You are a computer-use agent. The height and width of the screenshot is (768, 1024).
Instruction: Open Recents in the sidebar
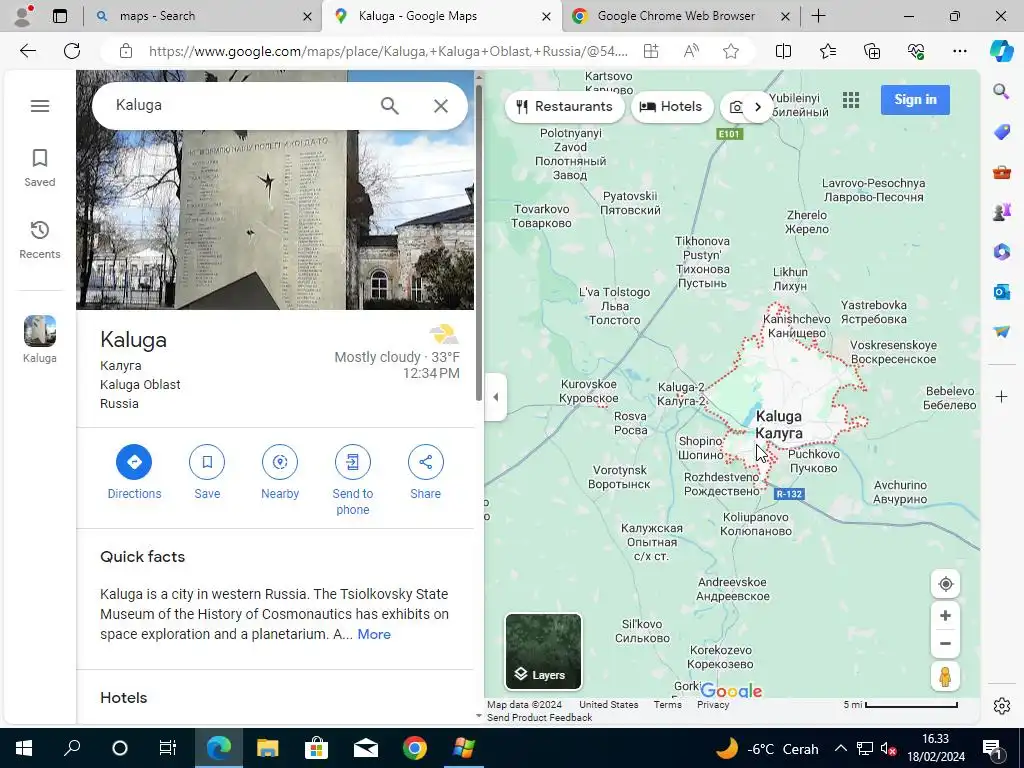pos(40,240)
